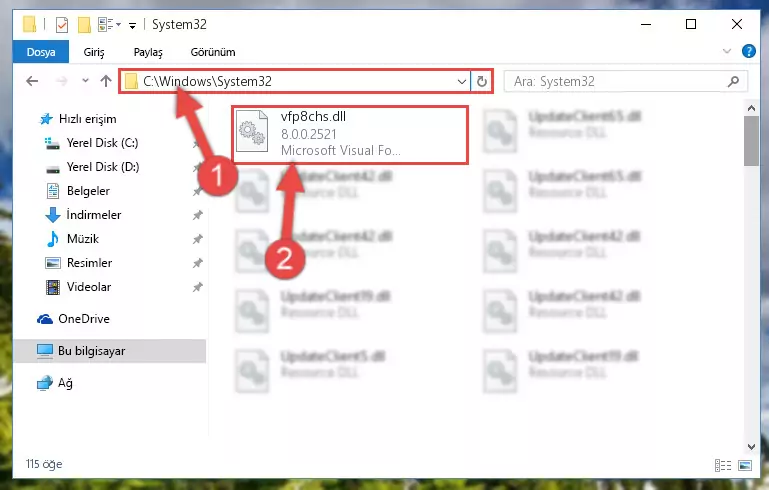
Task: Select the vfp8chs.dll file
Action: 350,134
